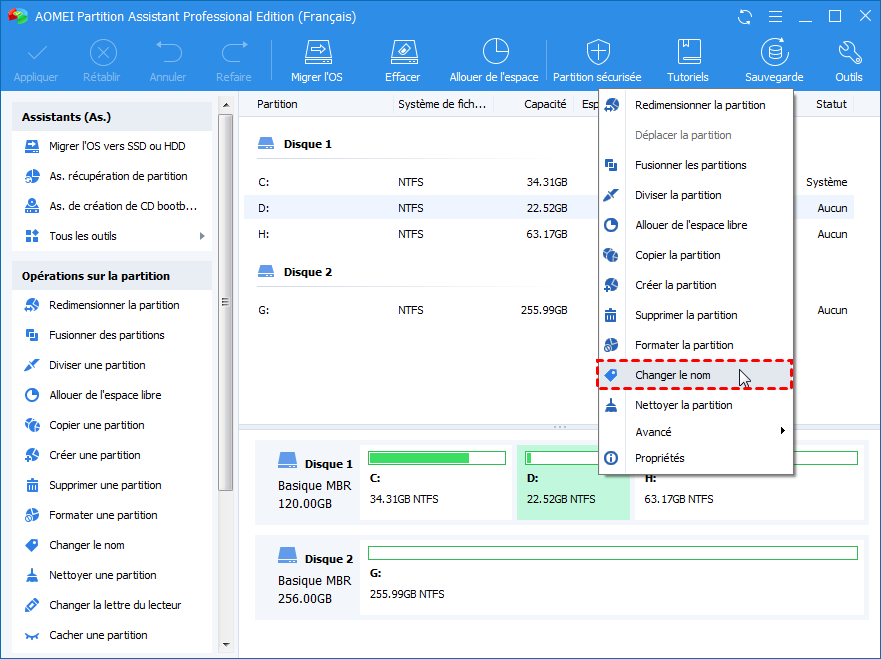Click Redimensionner la partition in left sidebar

114,305
